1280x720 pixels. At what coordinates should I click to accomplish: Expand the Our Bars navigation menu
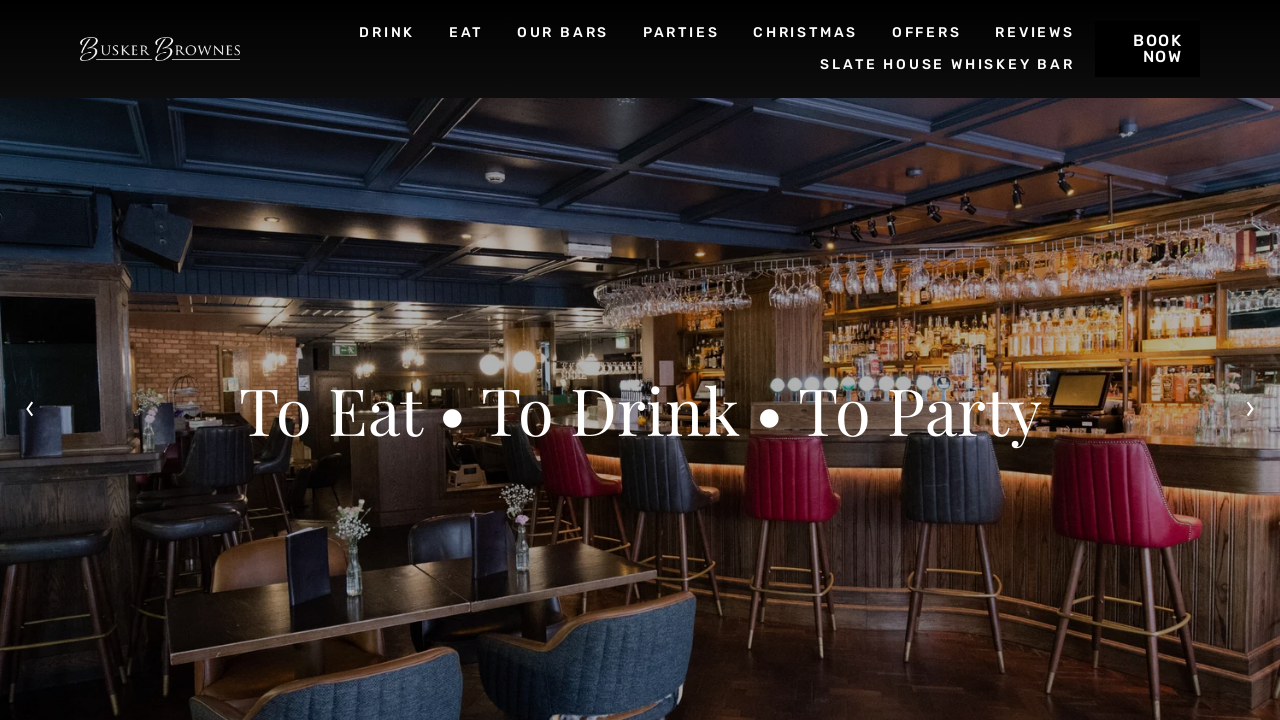(562, 32)
